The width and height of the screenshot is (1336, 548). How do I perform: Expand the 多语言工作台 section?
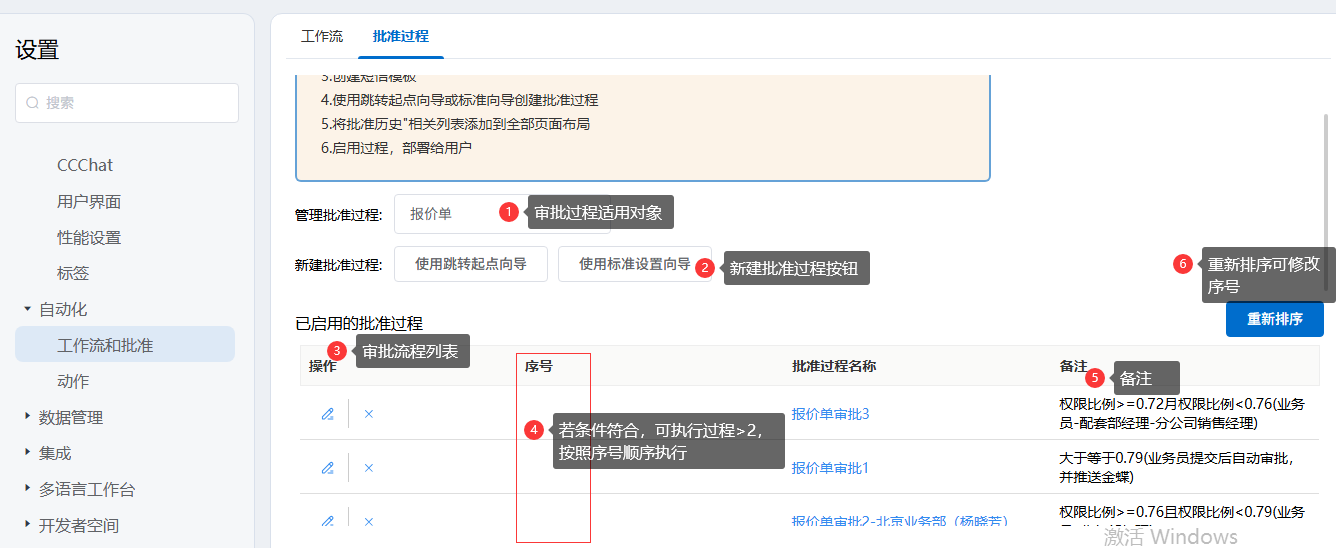click(x=28, y=490)
